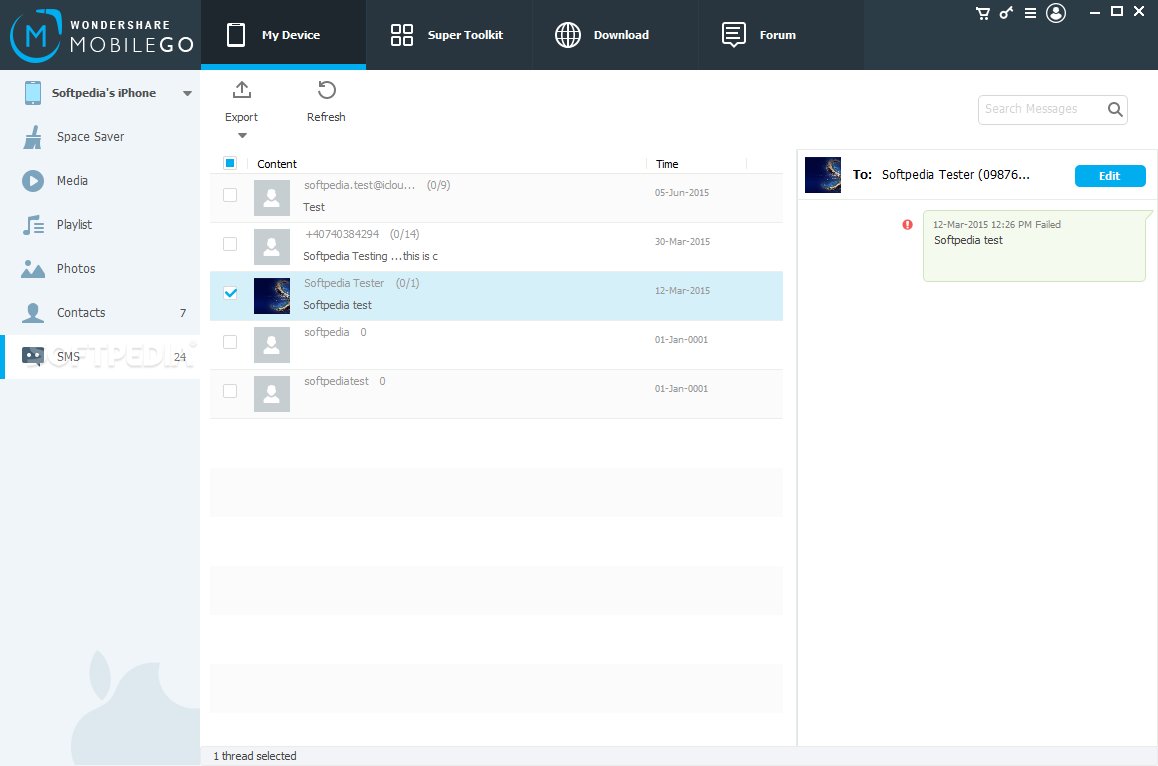The height and width of the screenshot is (766, 1158).
Task: Open the Media section
Action: [x=100, y=181]
